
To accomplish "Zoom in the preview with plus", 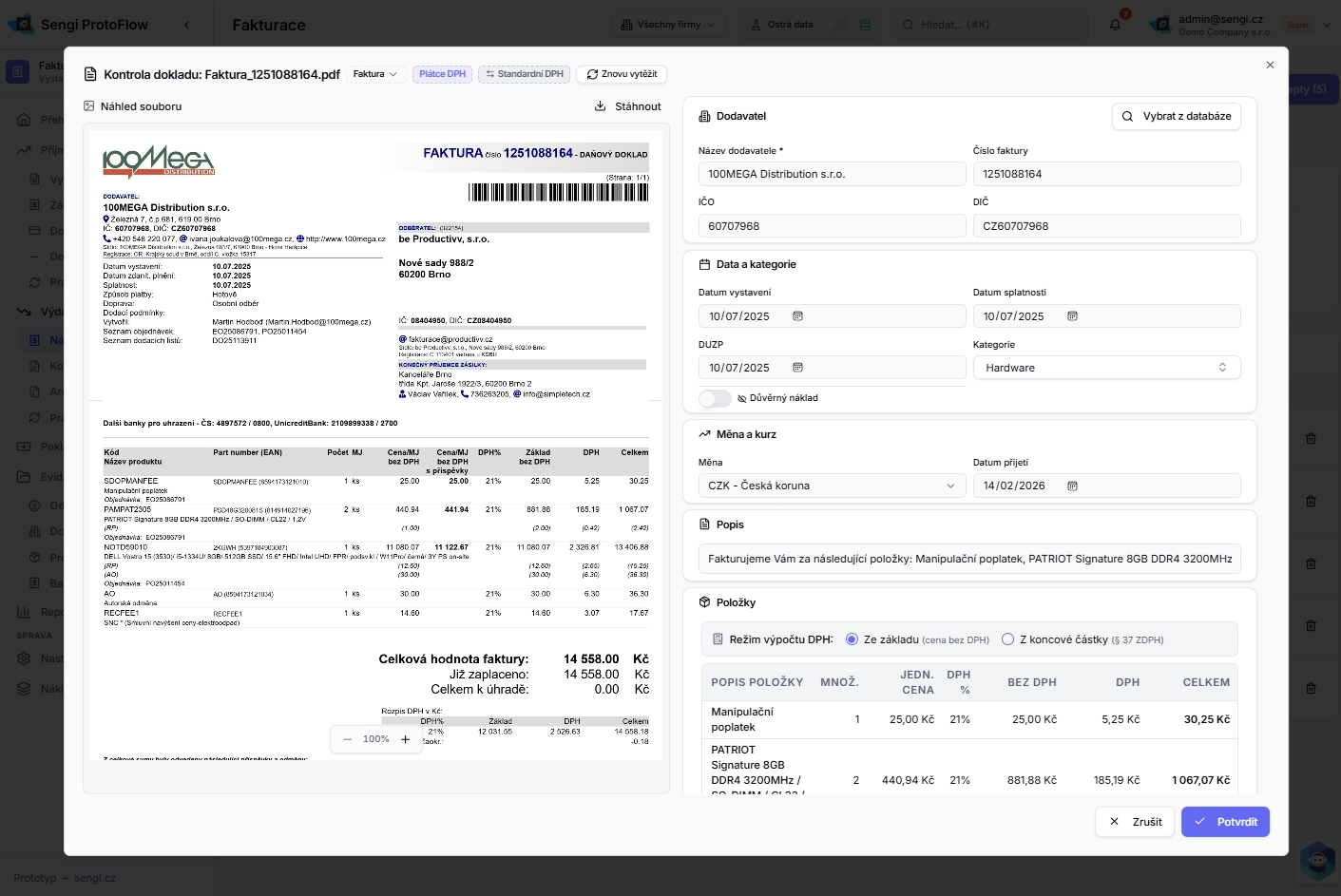I will coord(406,739).
